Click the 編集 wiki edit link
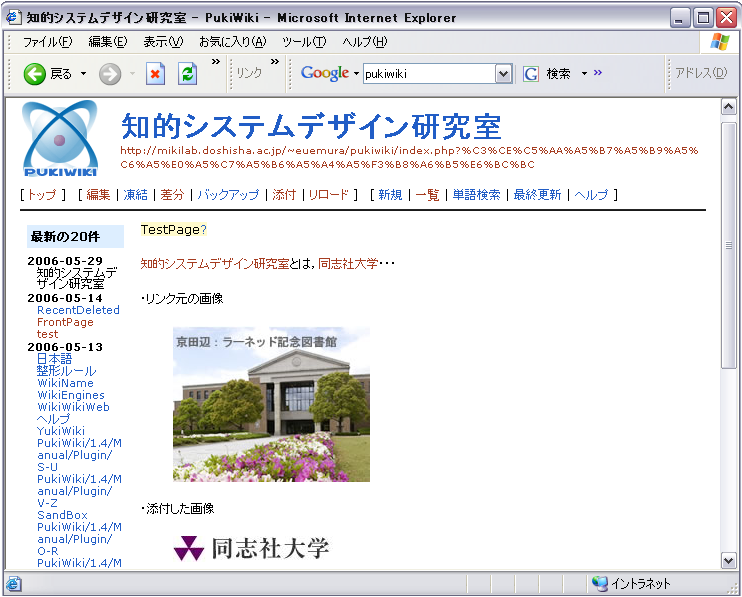742x597 pixels. [x=98, y=194]
